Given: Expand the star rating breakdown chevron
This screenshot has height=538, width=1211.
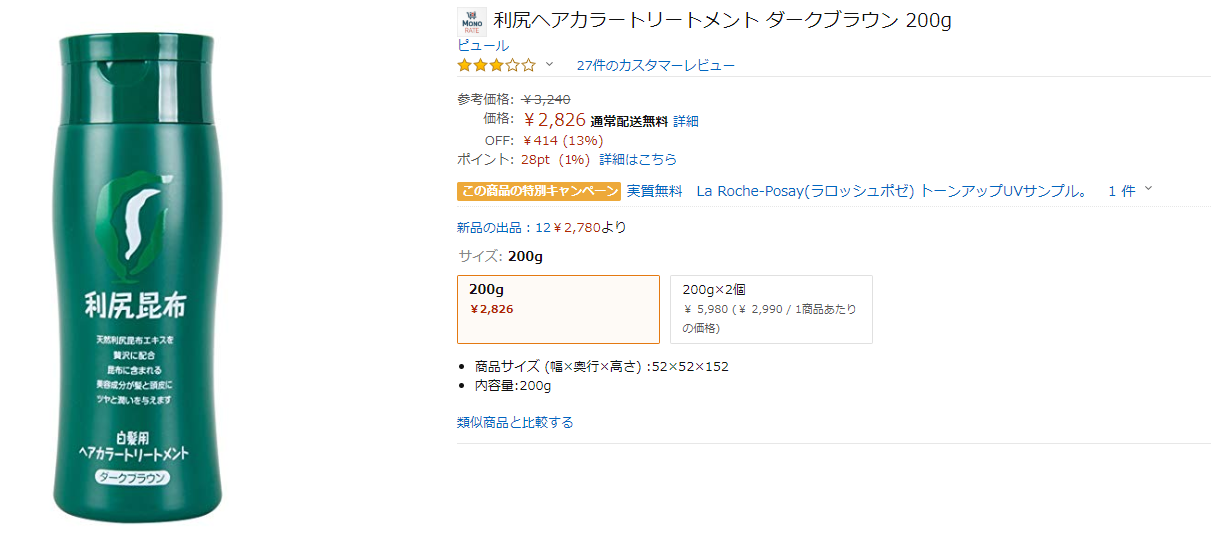Looking at the screenshot, I should coord(549,65).
